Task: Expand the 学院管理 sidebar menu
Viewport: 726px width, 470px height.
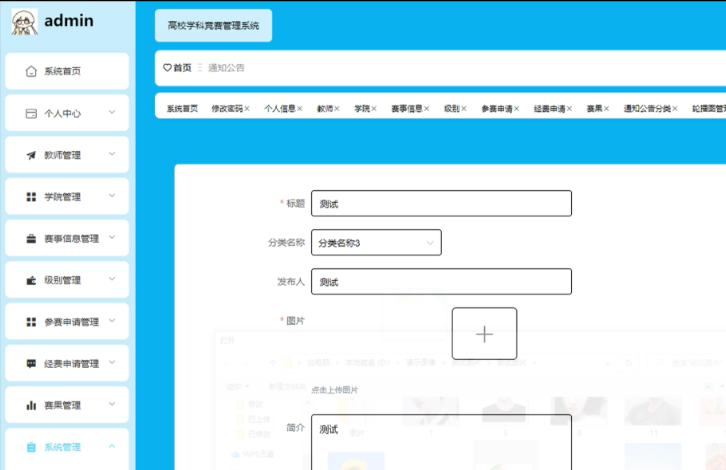Action: click(x=66, y=197)
